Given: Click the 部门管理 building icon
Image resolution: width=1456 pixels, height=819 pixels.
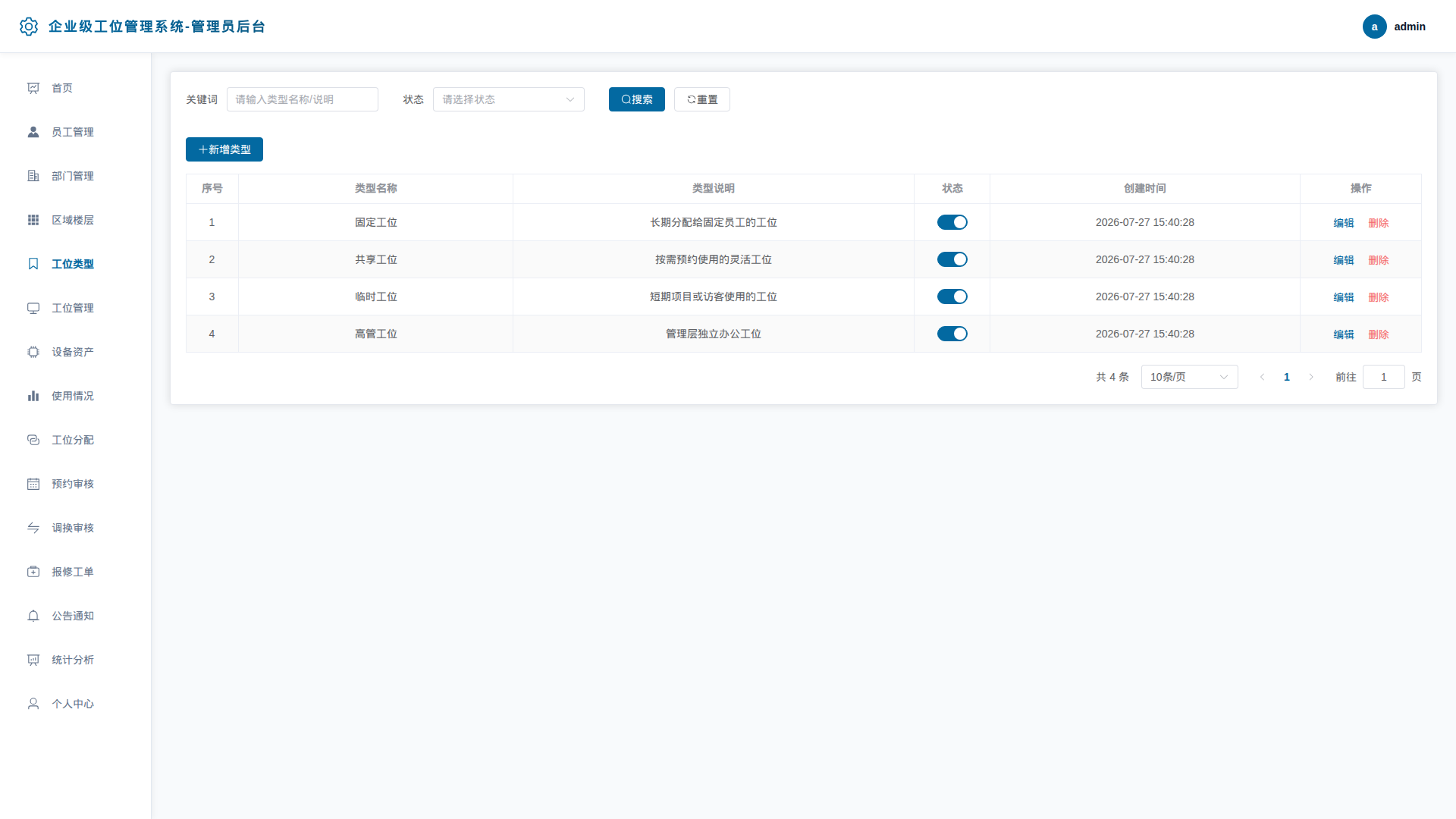Looking at the screenshot, I should [x=33, y=176].
